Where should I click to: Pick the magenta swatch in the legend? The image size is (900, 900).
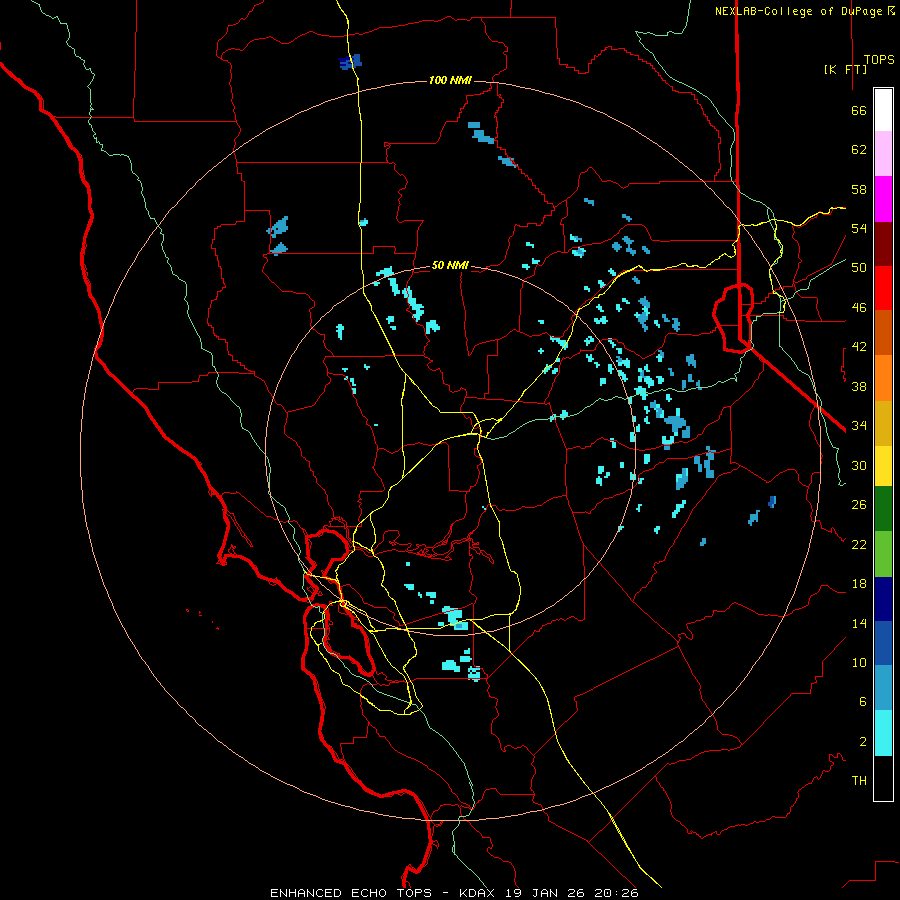click(883, 199)
